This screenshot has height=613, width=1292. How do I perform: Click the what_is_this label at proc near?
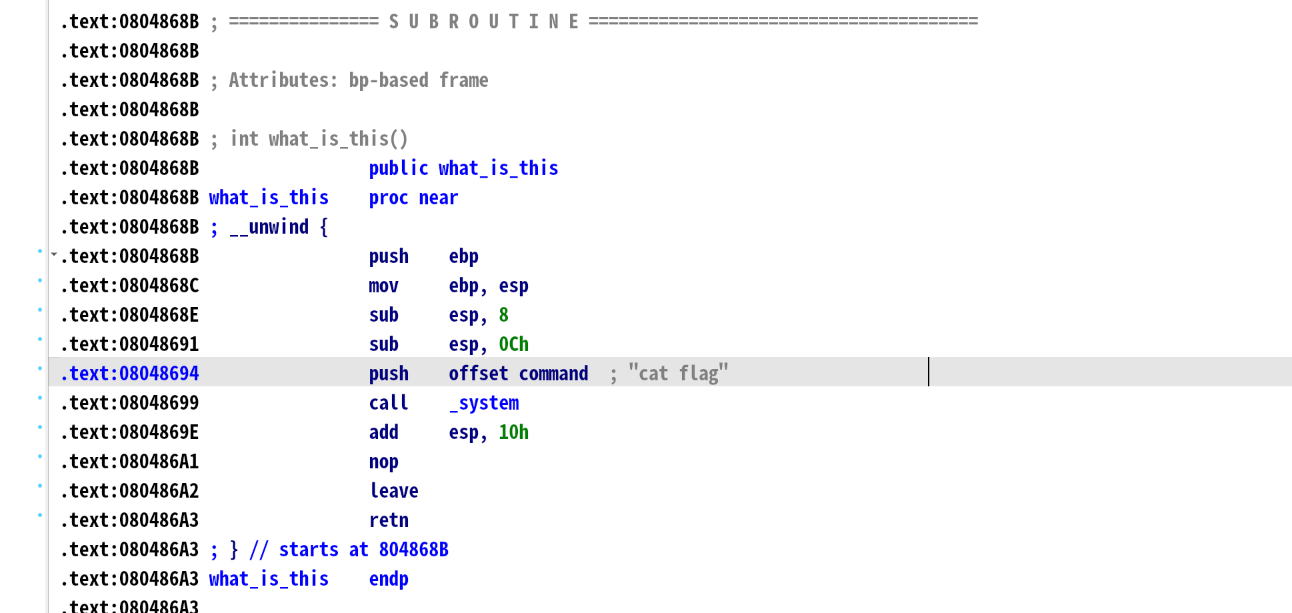point(268,197)
